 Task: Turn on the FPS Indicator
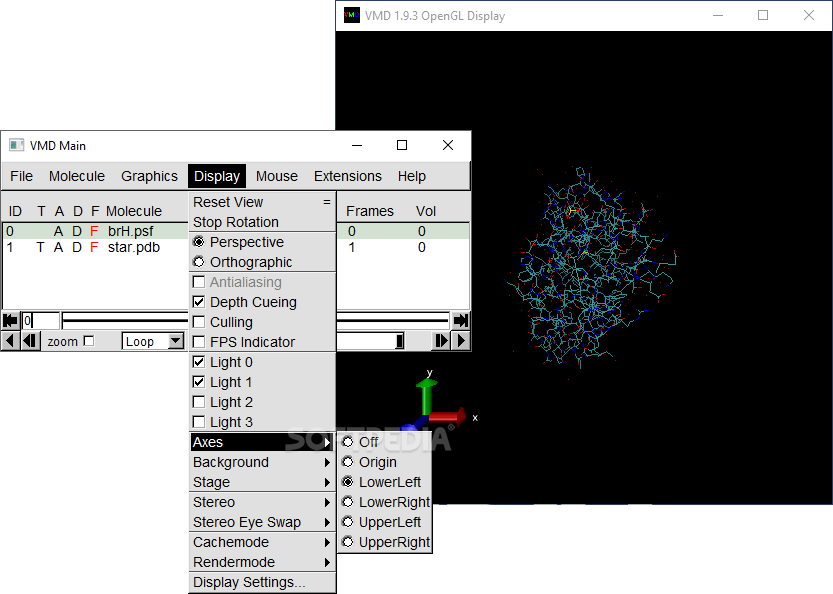[x=199, y=342]
